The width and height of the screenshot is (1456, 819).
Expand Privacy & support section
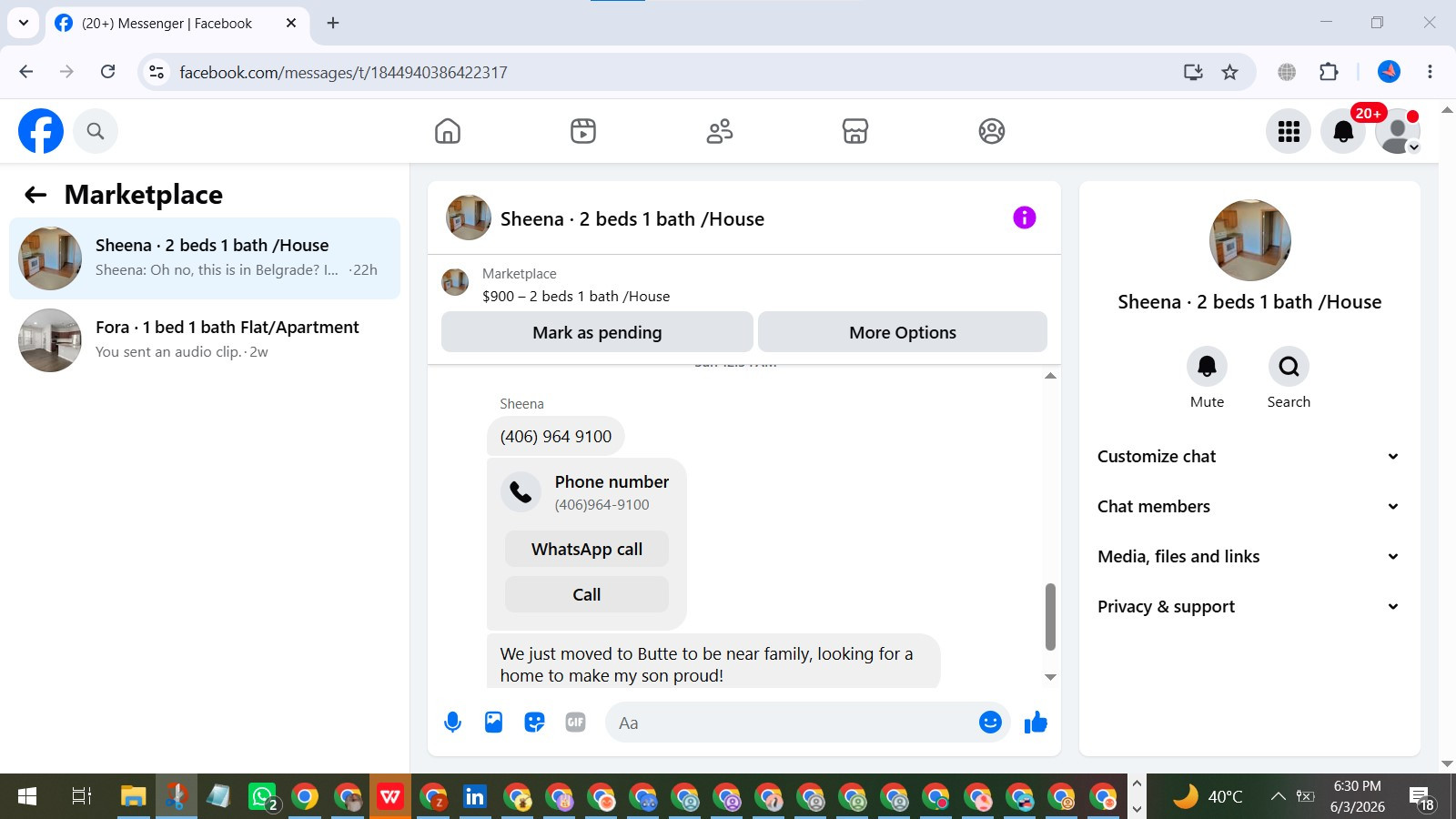click(x=1249, y=607)
